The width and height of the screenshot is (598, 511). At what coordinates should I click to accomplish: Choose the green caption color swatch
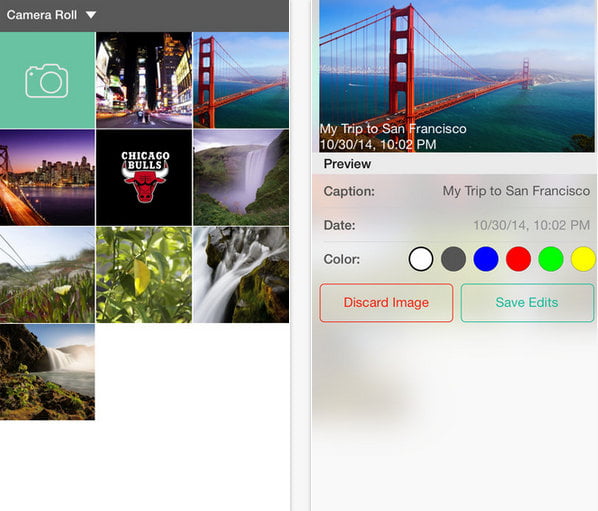[x=551, y=259]
